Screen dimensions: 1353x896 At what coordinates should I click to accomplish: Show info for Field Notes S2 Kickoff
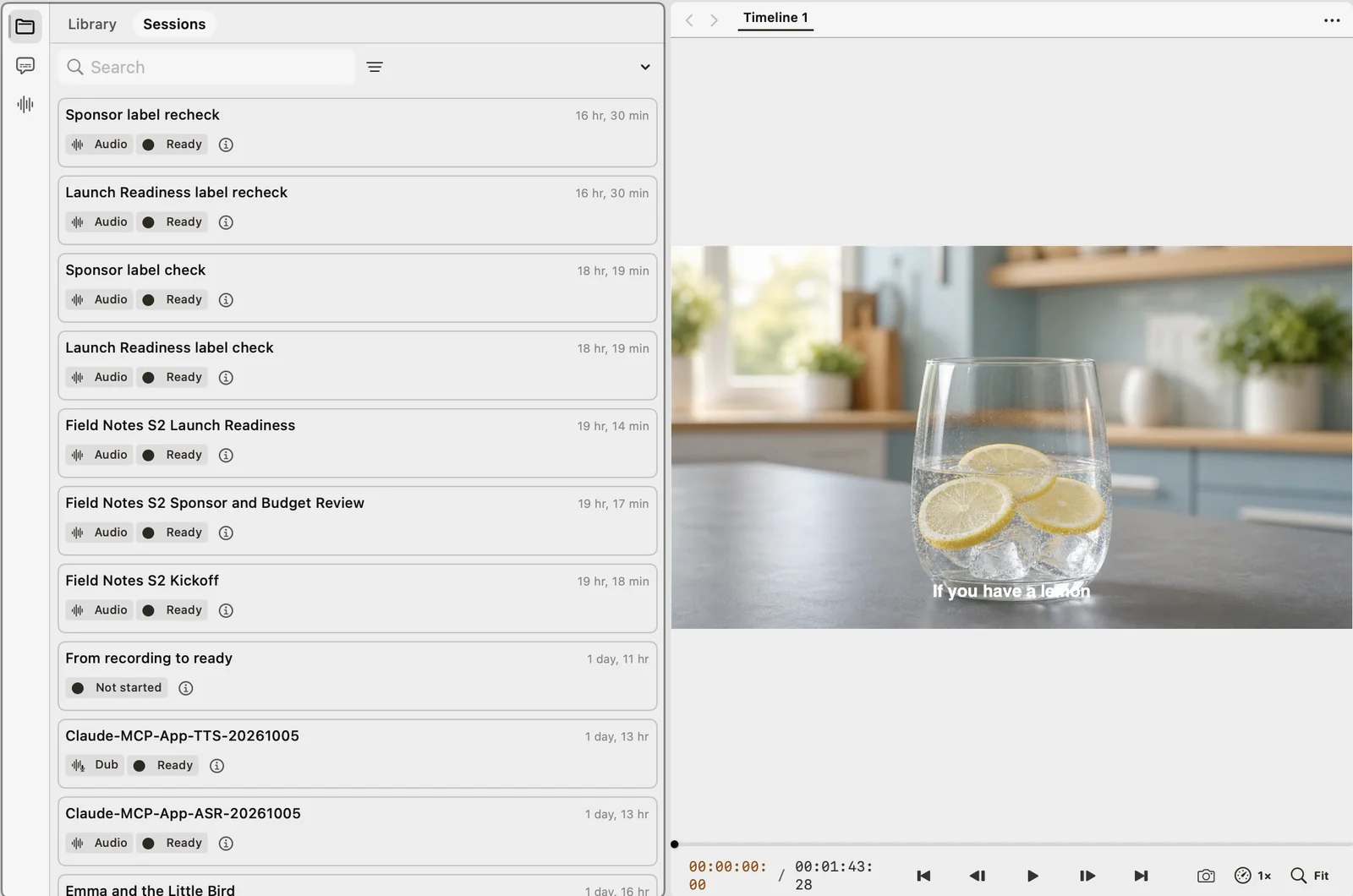click(x=226, y=610)
